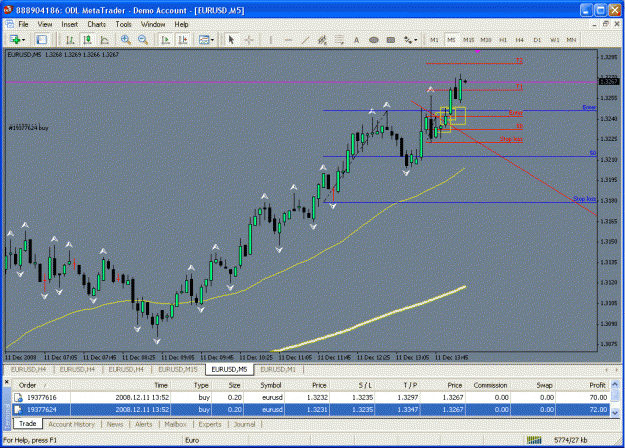Select the Rectangle drawing tool

pos(391,39)
